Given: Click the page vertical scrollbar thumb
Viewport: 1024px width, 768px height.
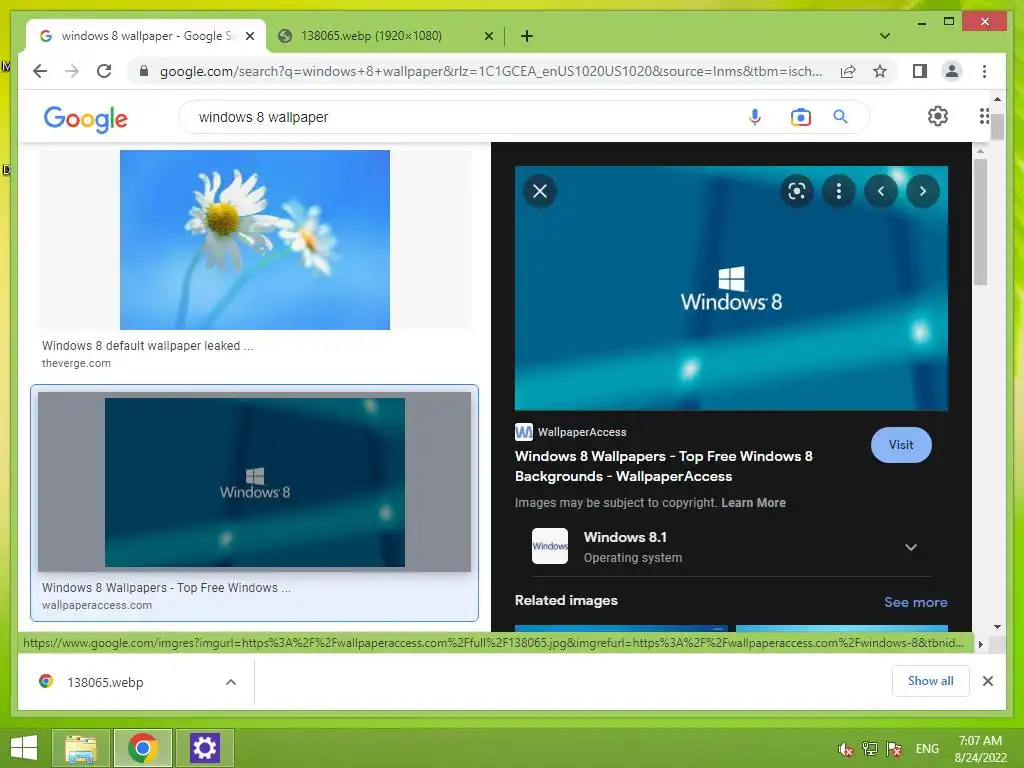Looking at the screenshot, I should tap(997, 127).
